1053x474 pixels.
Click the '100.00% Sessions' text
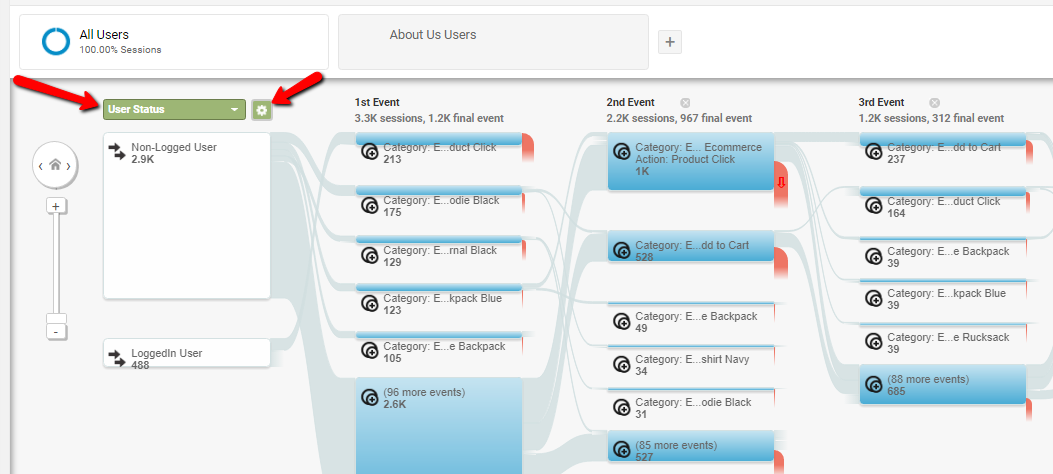pos(120,50)
